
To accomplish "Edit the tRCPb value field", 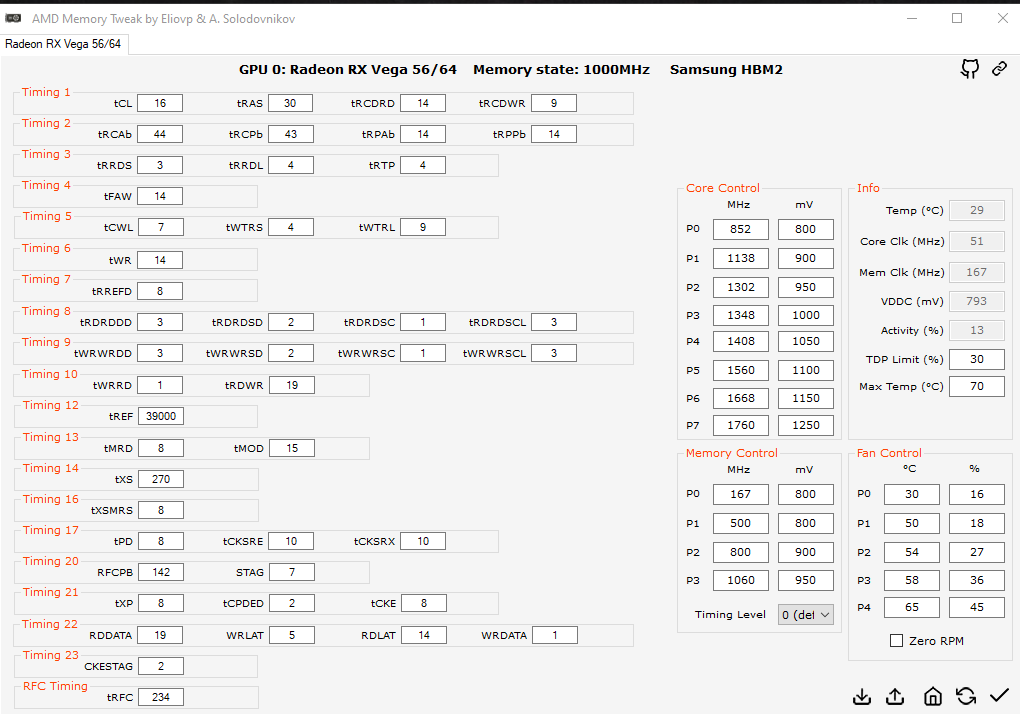I will (x=290, y=134).
